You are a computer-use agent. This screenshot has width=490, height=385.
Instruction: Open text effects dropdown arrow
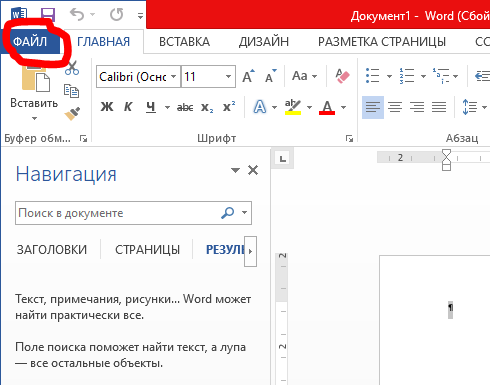coord(274,108)
